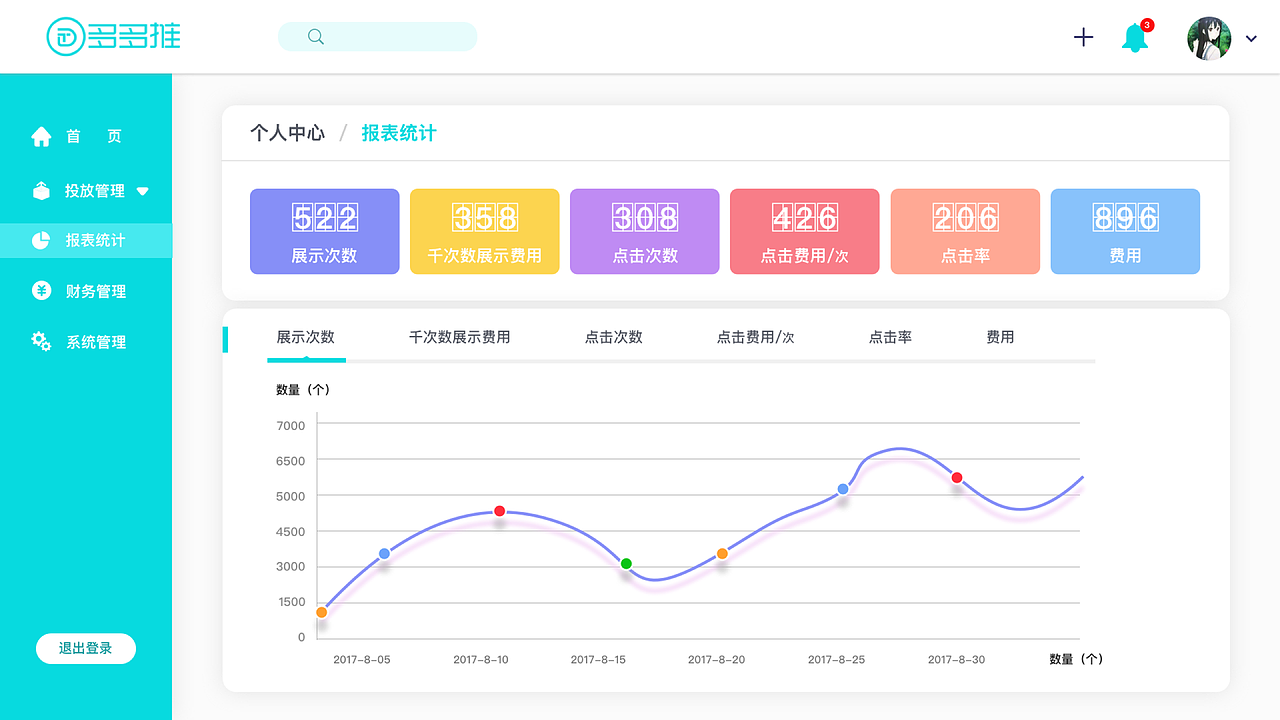
Task: Click the box icon beside 投放管理
Action: [x=41, y=190]
